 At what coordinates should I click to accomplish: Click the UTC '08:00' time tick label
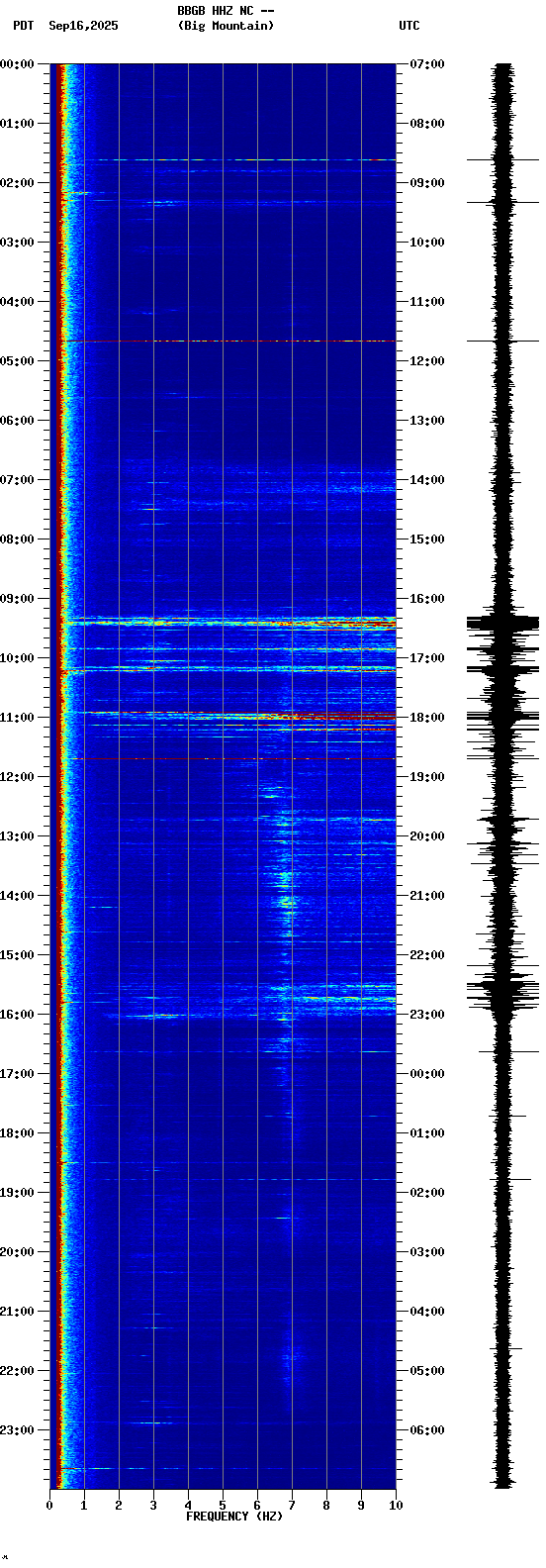tap(427, 124)
